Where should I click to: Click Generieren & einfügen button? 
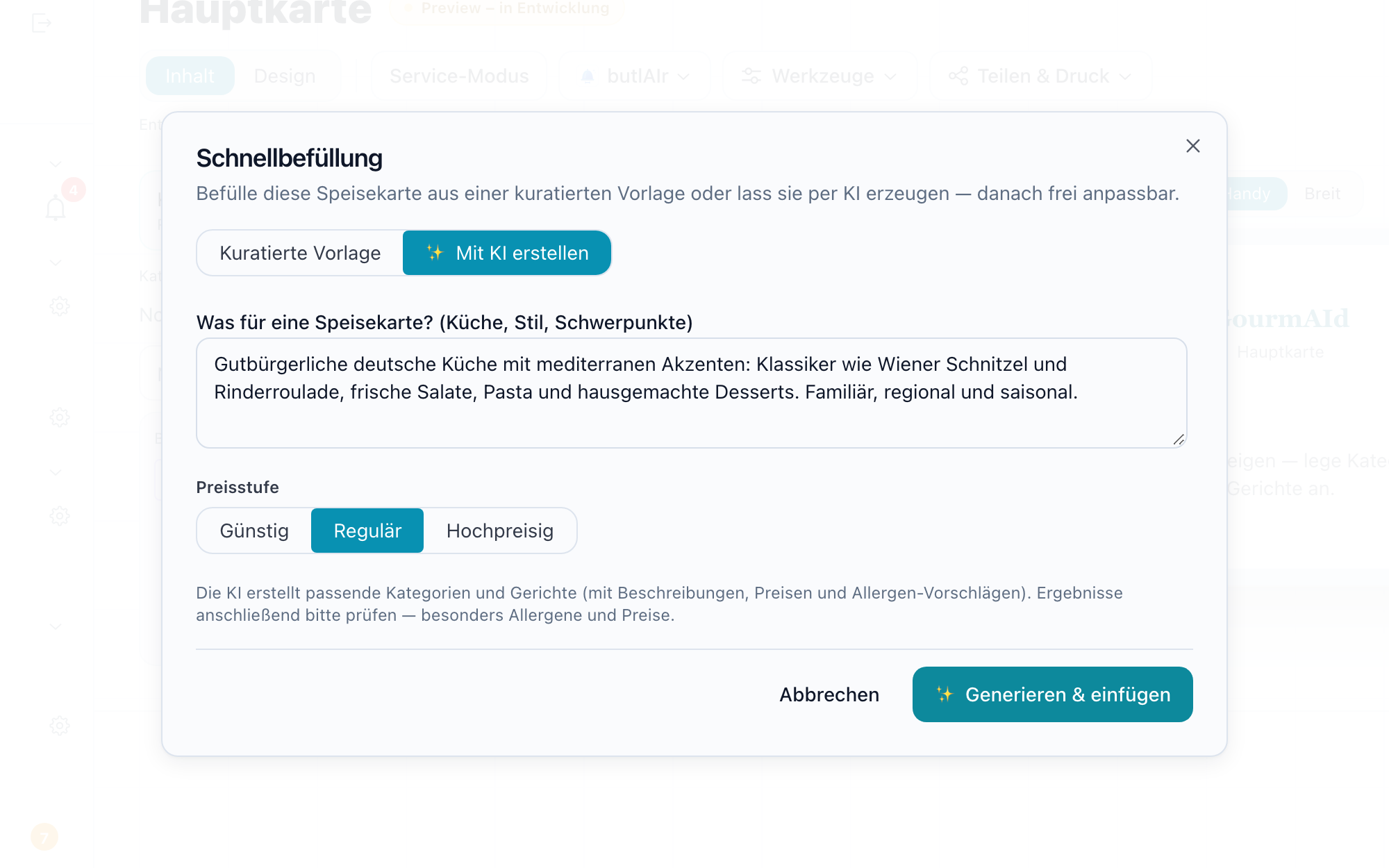[x=1053, y=694]
